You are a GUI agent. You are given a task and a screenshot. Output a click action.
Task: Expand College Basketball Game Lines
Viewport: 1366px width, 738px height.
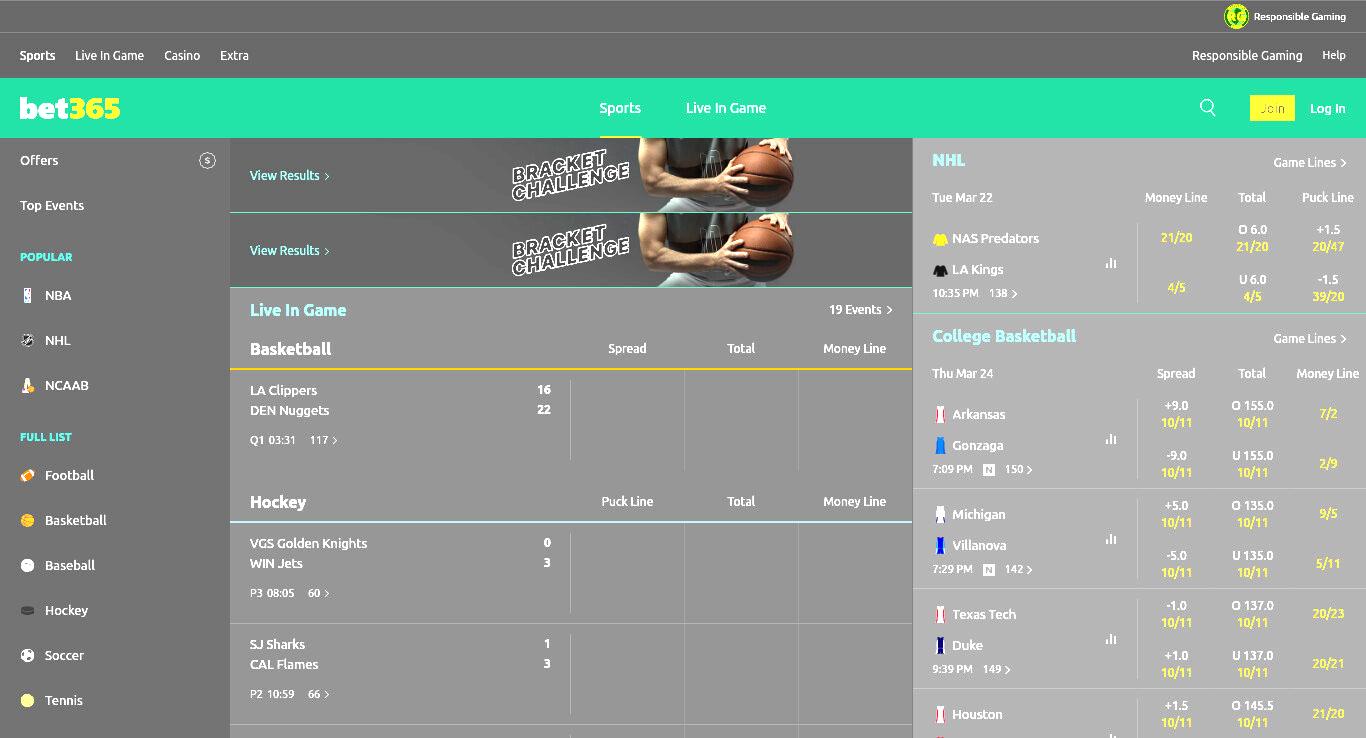[x=1310, y=339]
